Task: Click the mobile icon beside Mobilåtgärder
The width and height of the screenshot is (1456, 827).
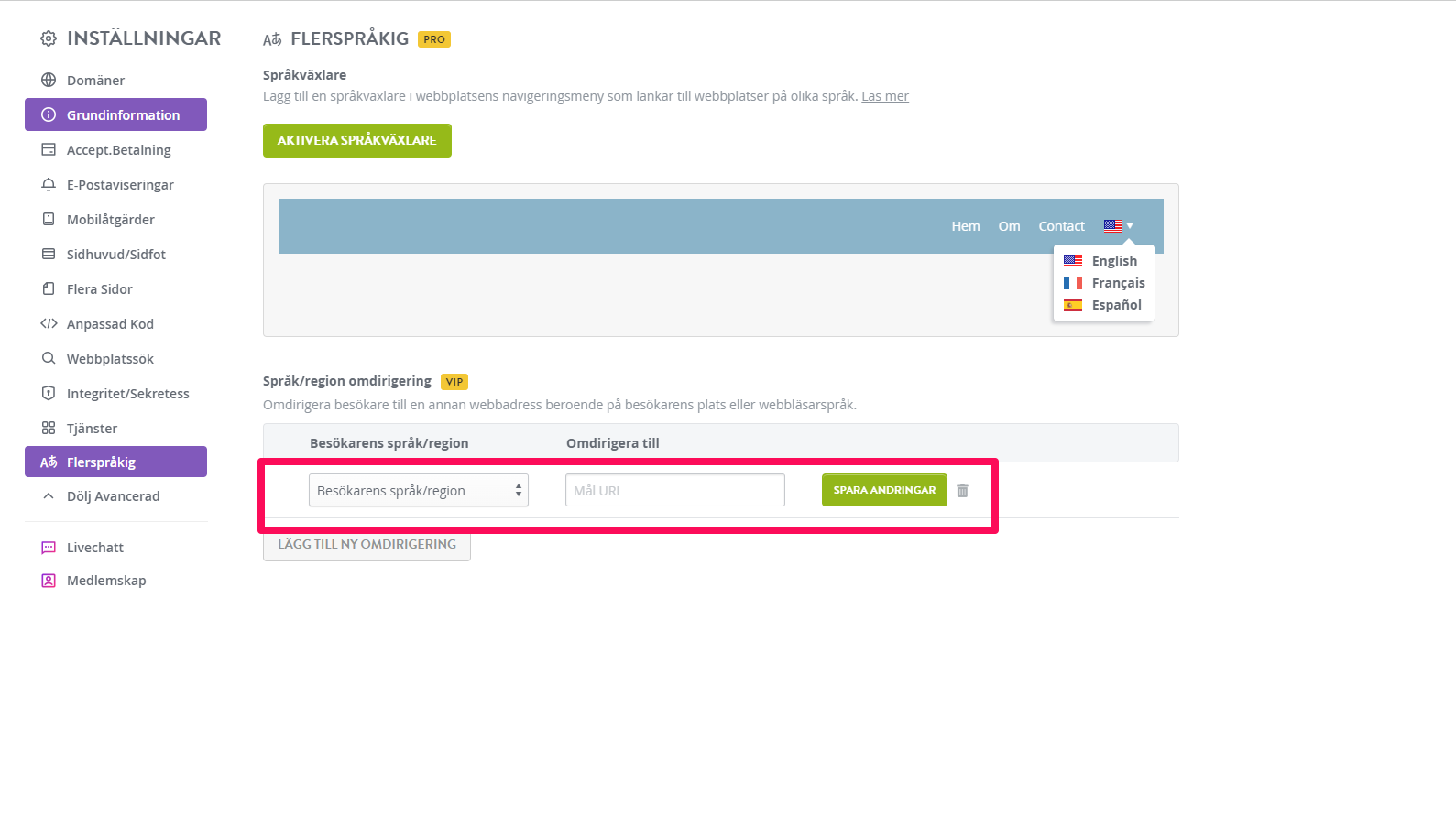Action: (x=49, y=219)
